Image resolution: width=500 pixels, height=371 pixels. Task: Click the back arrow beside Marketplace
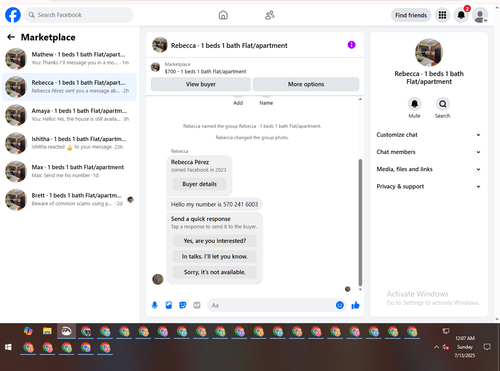coord(11,37)
